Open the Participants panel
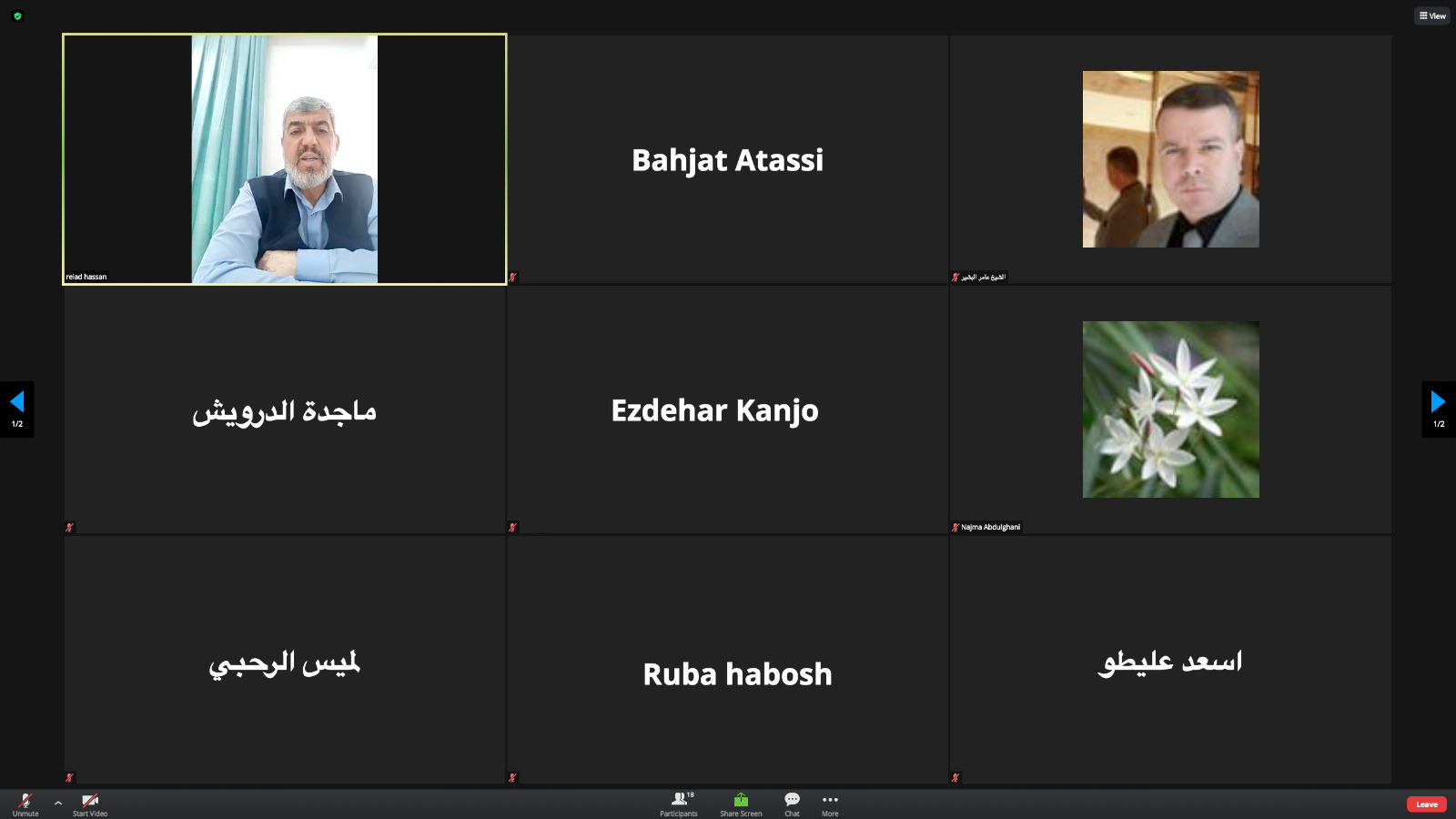1456x819 pixels. tap(679, 804)
